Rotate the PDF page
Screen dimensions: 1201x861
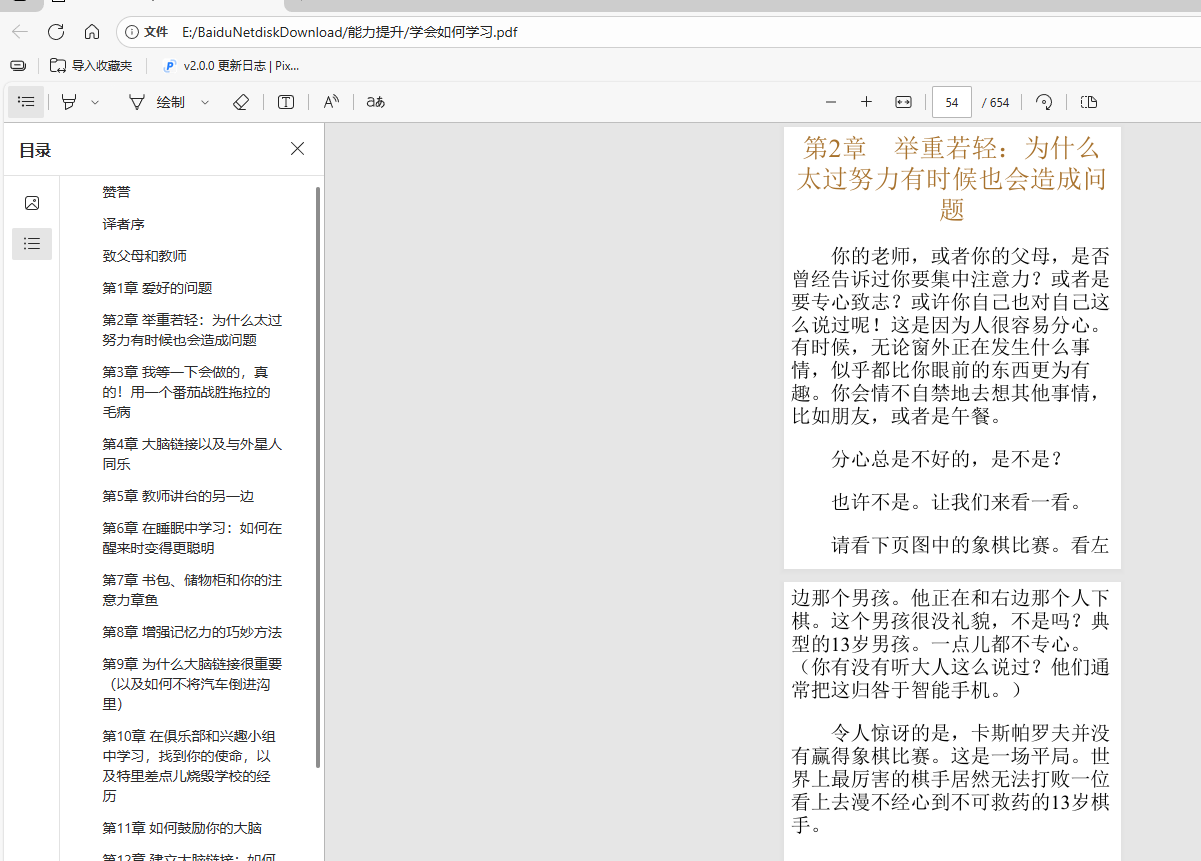[x=1044, y=102]
